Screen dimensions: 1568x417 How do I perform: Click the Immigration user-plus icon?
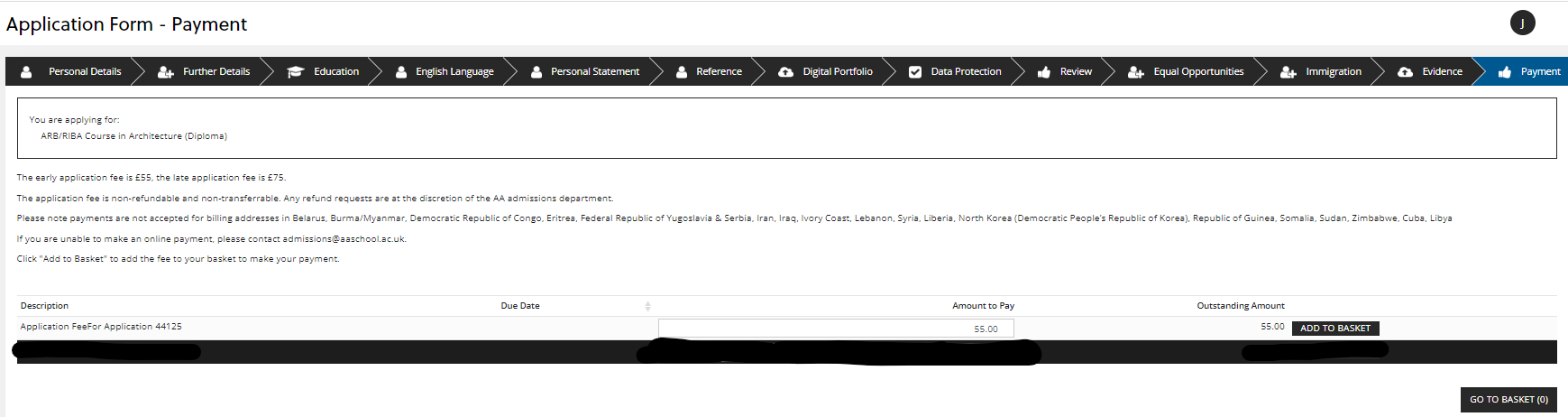[1288, 72]
